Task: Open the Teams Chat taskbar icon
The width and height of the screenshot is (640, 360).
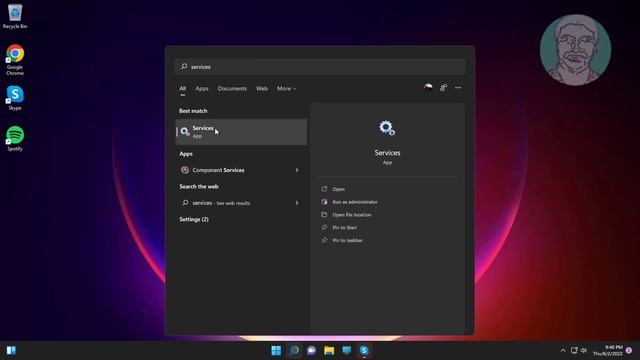Action: coord(311,350)
